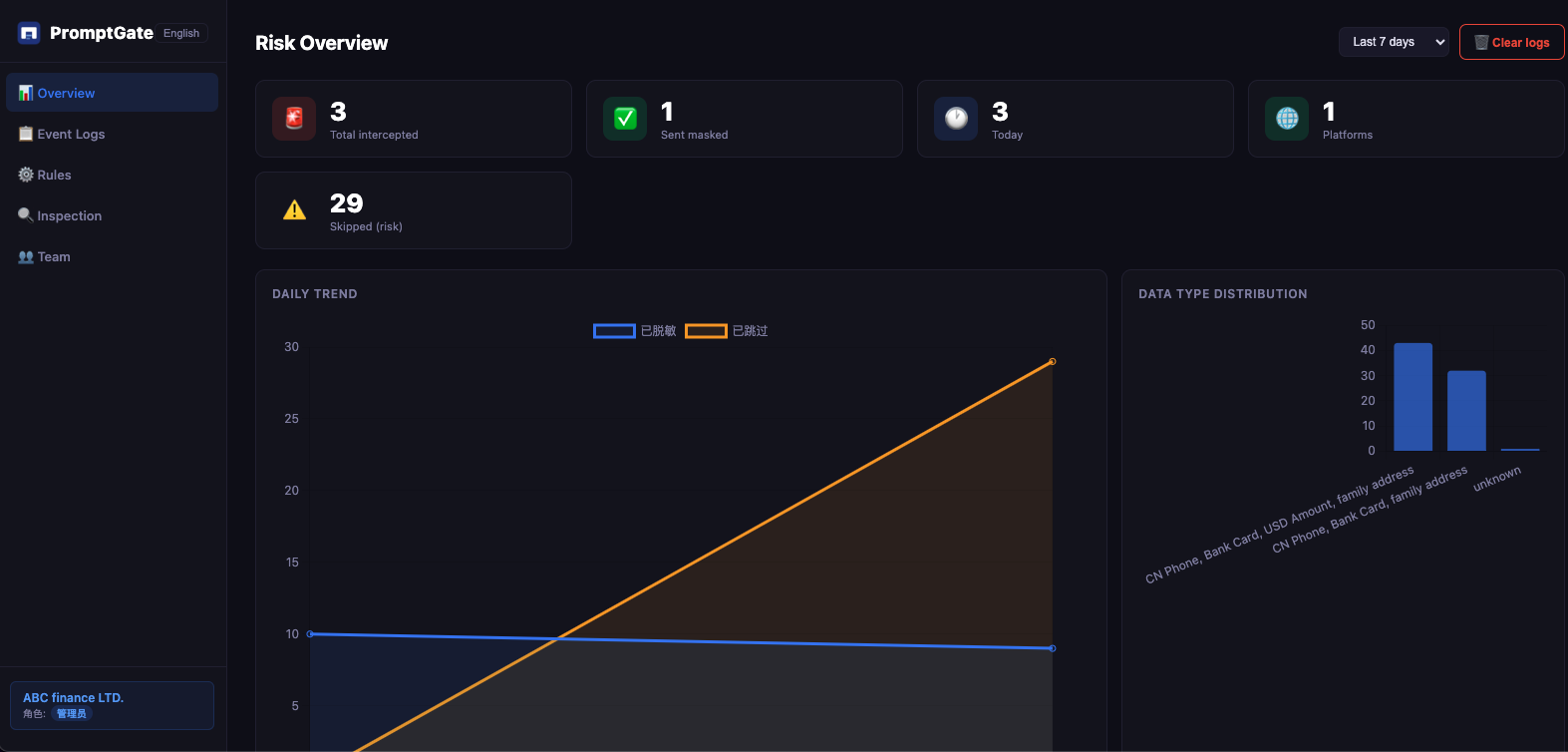The height and width of the screenshot is (752, 1568).
Task: Click the Clear logs button
Action: [1511, 42]
